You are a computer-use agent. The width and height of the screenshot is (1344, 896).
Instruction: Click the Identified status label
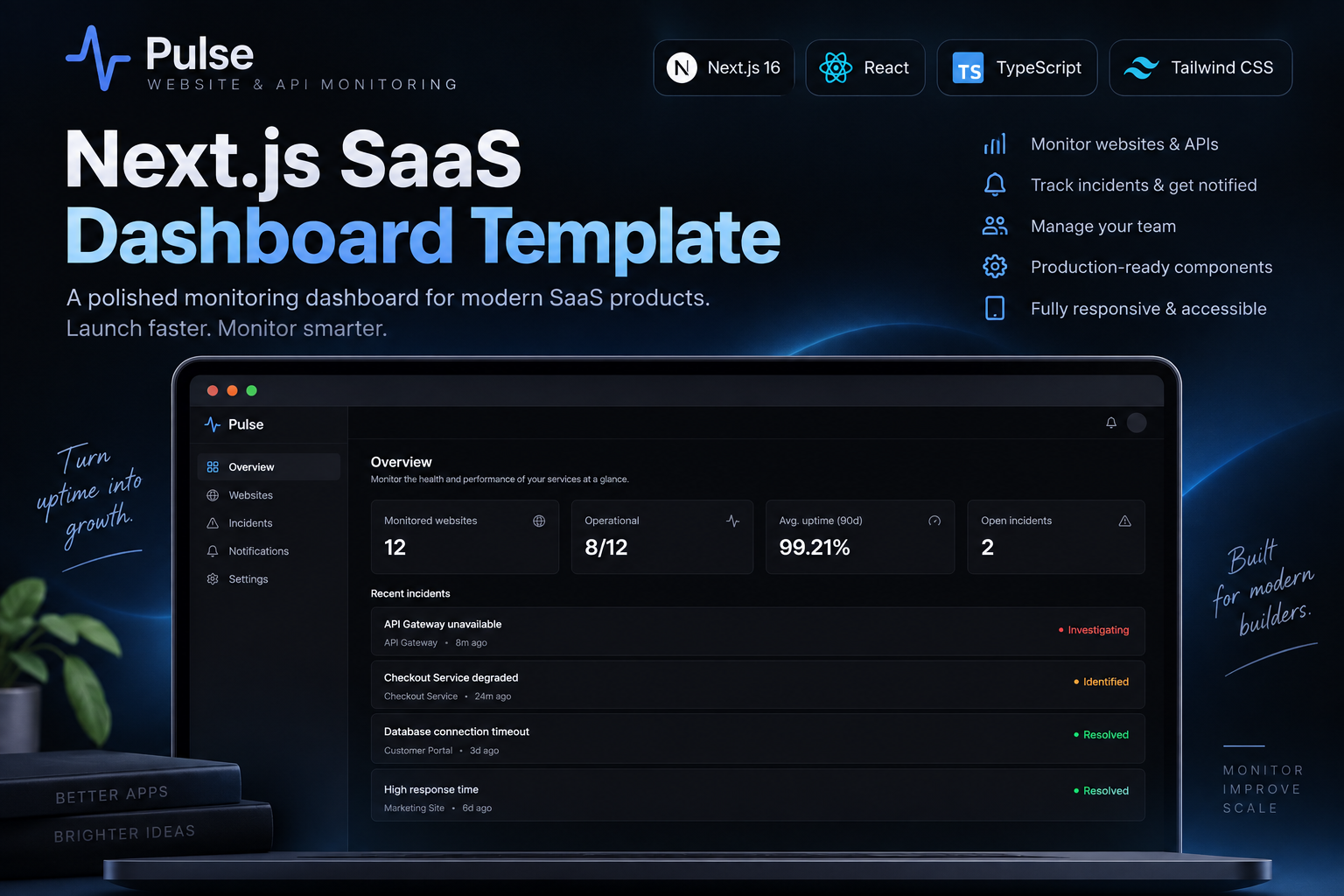click(1101, 682)
